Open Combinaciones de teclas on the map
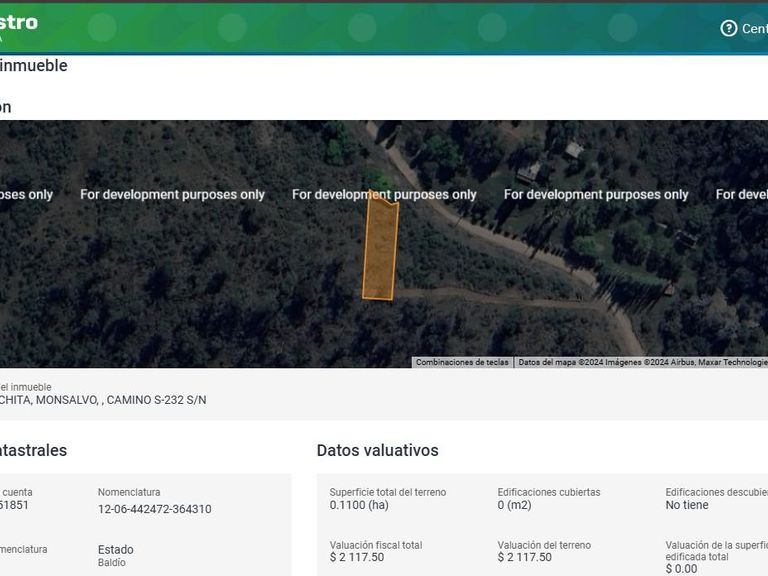 click(462, 362)
